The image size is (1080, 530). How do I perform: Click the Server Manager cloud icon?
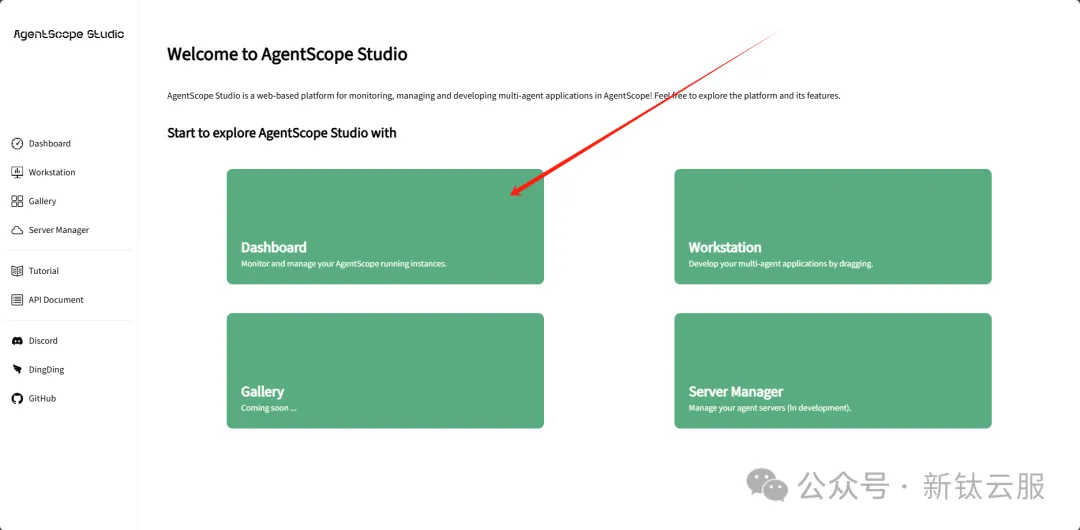coord(17,230)
